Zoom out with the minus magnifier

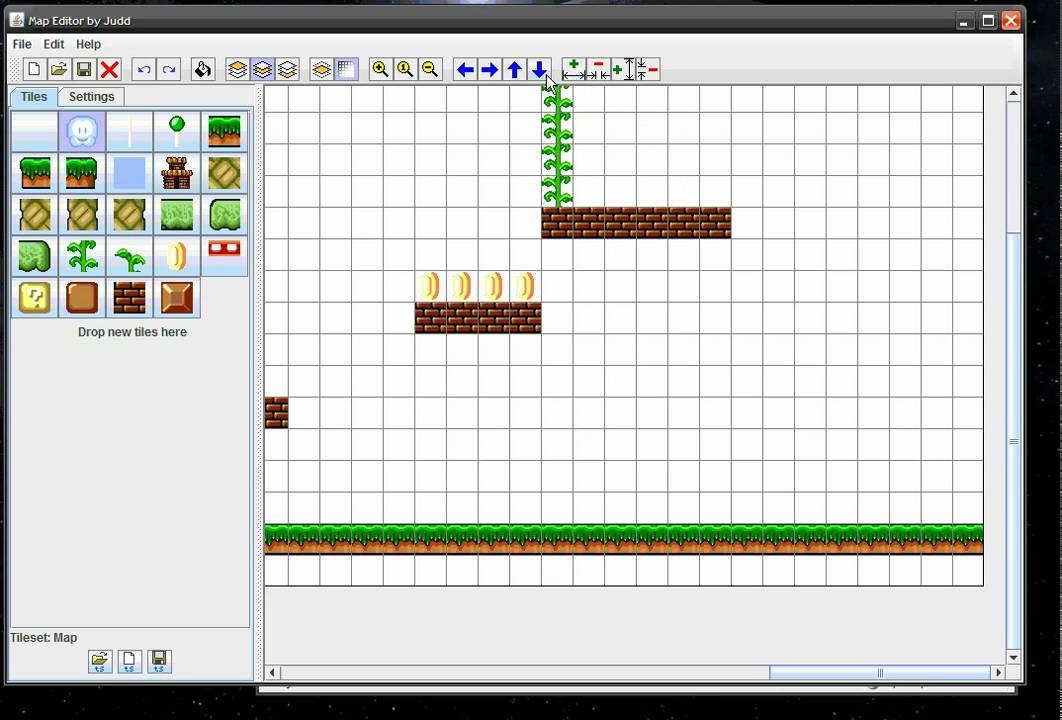pos(430,69)
